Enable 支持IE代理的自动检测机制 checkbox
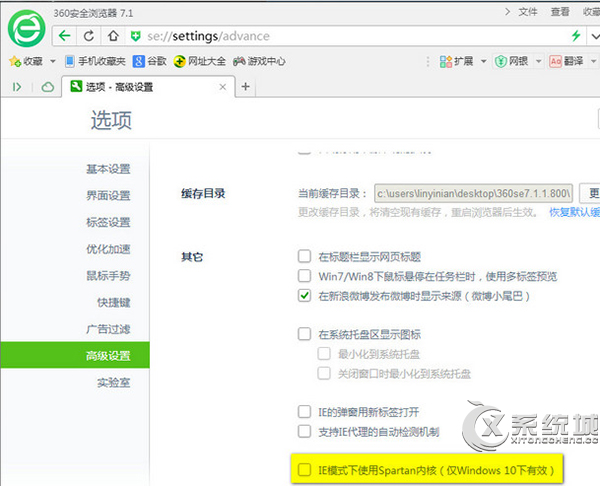Viewport: 600px width, 486px height. pos(304,431)
